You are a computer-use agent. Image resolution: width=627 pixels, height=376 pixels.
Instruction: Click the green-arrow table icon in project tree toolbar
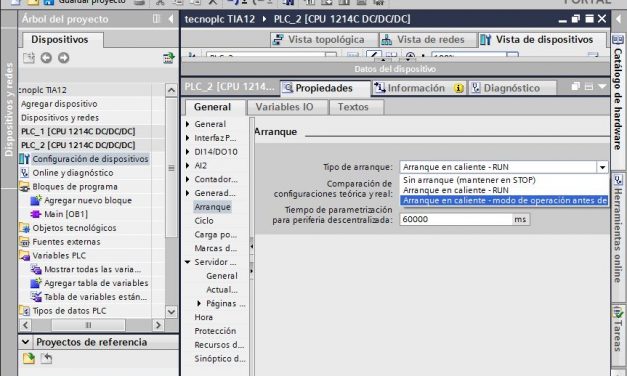[x=169, y=58]
